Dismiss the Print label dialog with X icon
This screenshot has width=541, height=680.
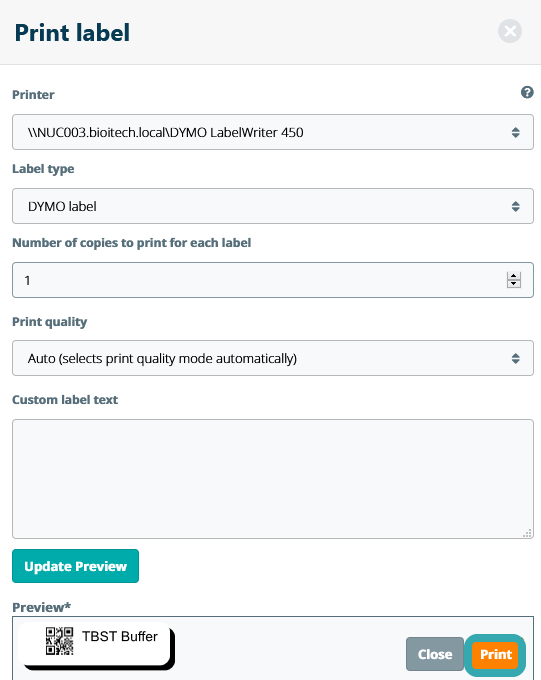pyautogui.click(x=510, y=31)
